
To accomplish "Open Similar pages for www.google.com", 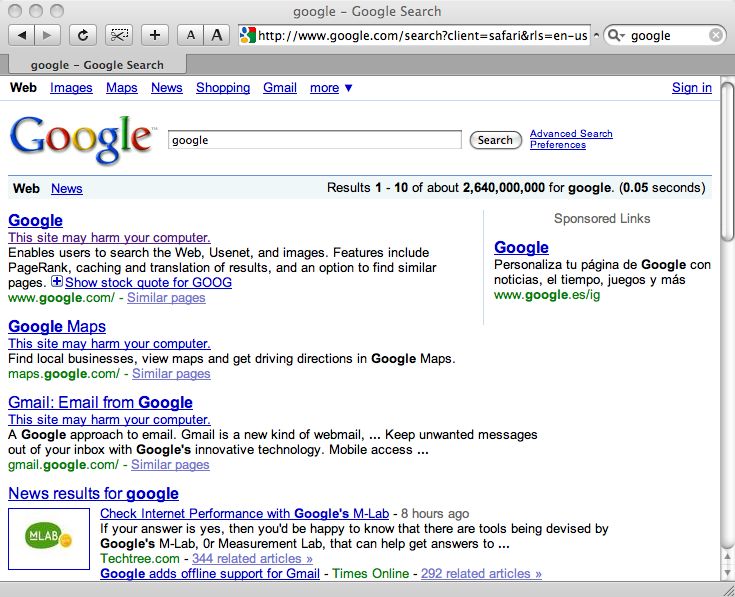I will 166,298.
